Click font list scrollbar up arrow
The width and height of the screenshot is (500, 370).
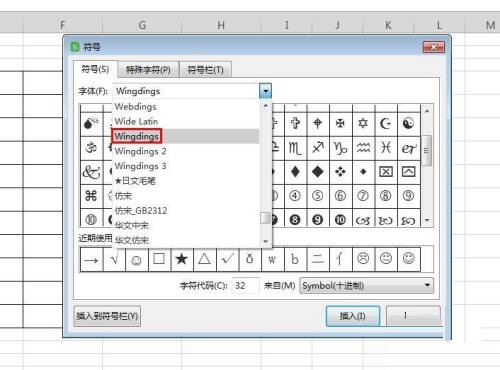pos(266,106)
